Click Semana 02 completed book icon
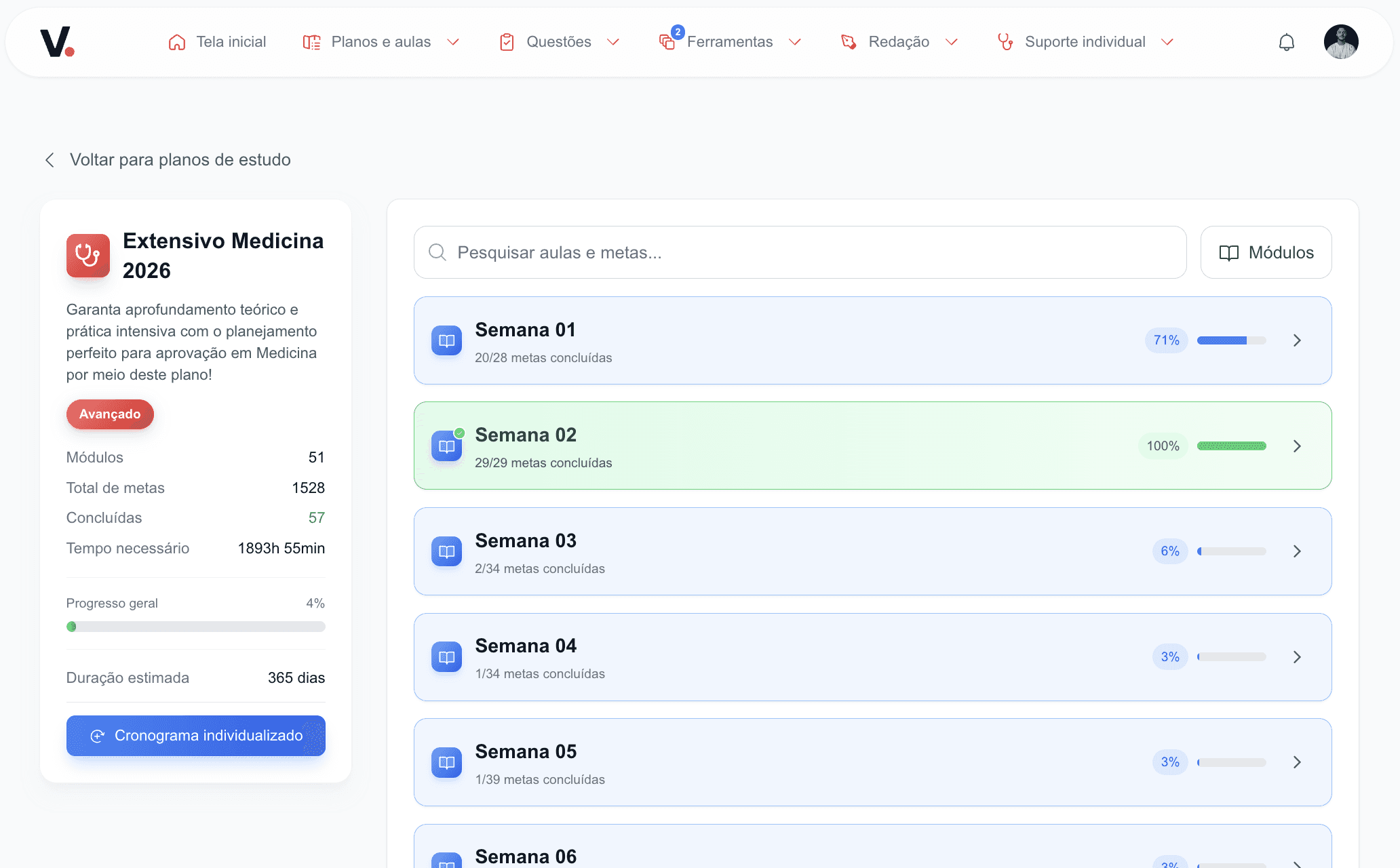Viewport: 1400px width, 868px height. 446,446
